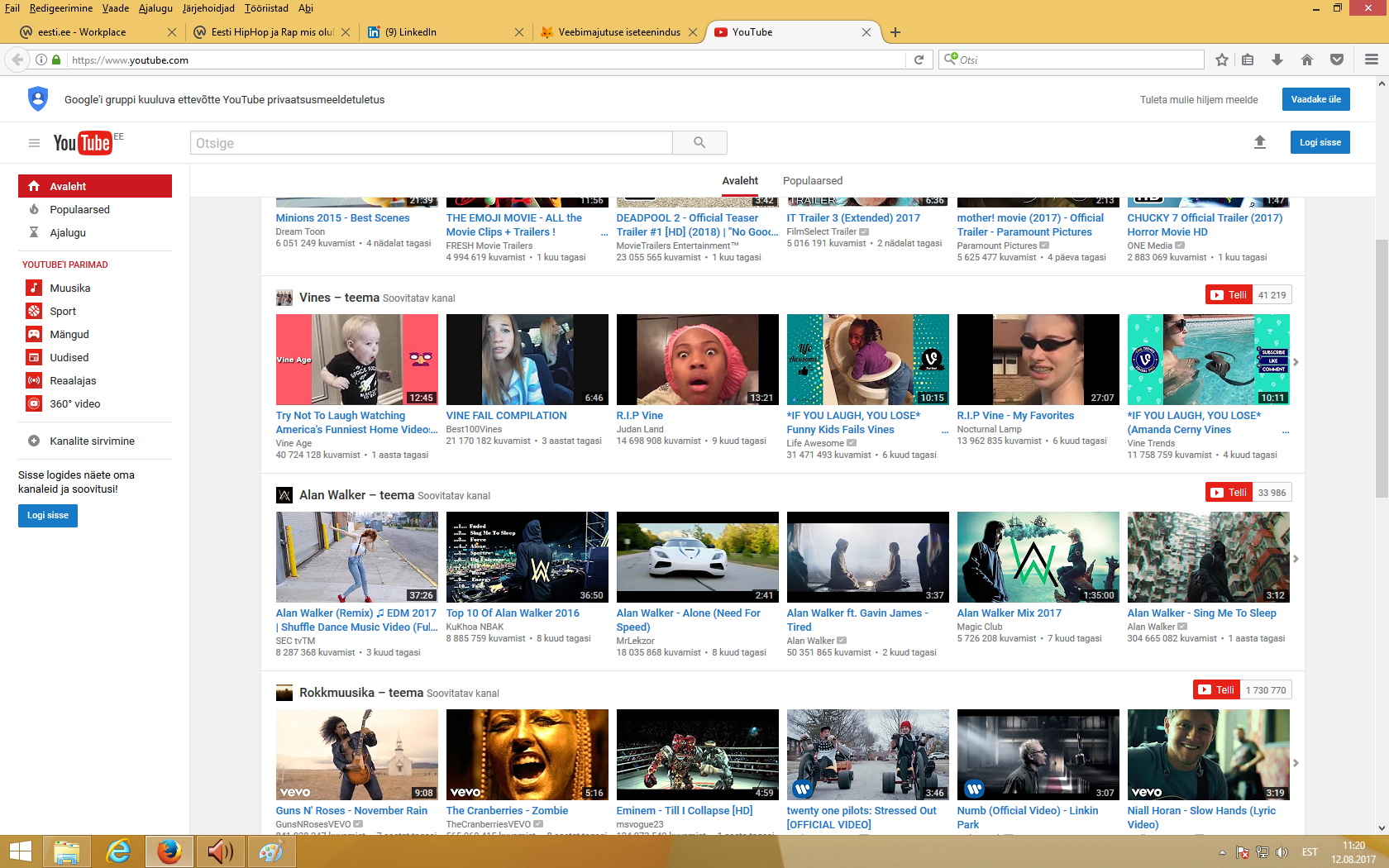Screen dimensions: 1389x868
Task: Open Firefox downloads arrow icon
Action: pyautogui.click(x=1277, y=60)
